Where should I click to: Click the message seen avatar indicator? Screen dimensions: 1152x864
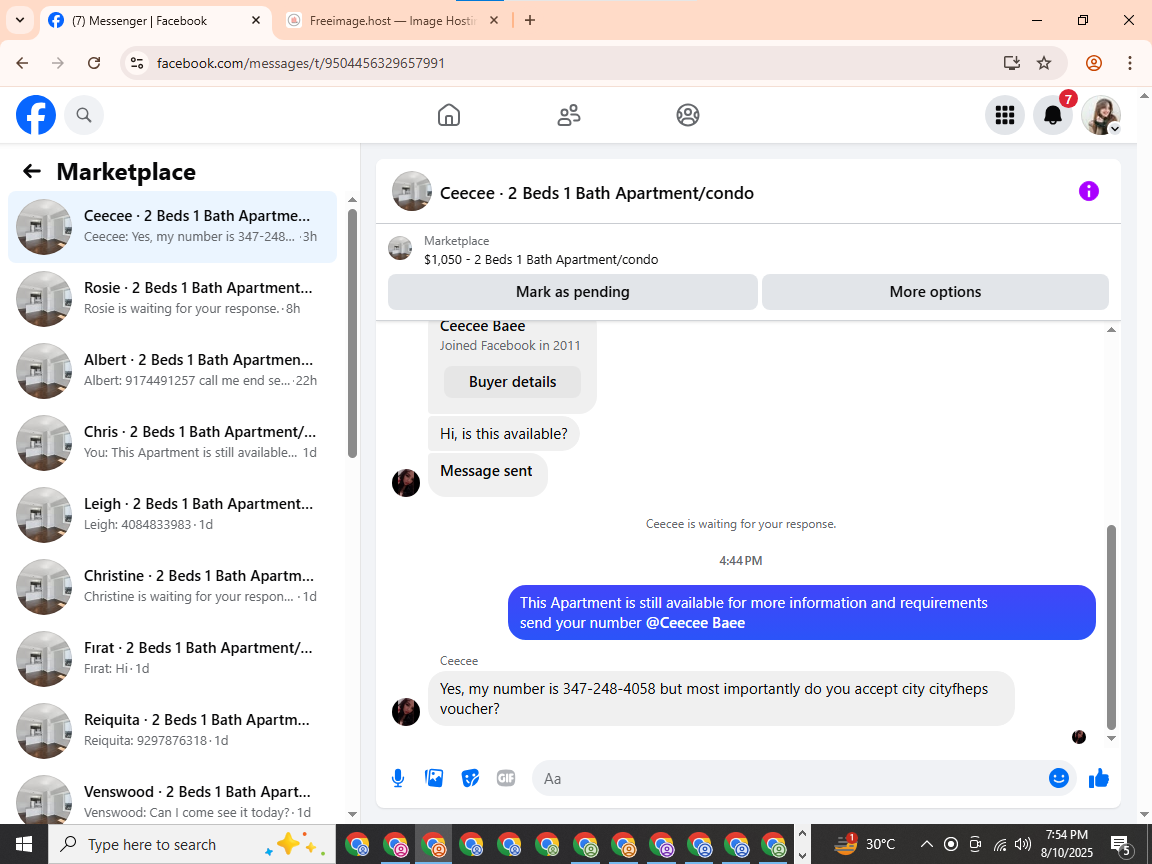[x=1079, y=737]
